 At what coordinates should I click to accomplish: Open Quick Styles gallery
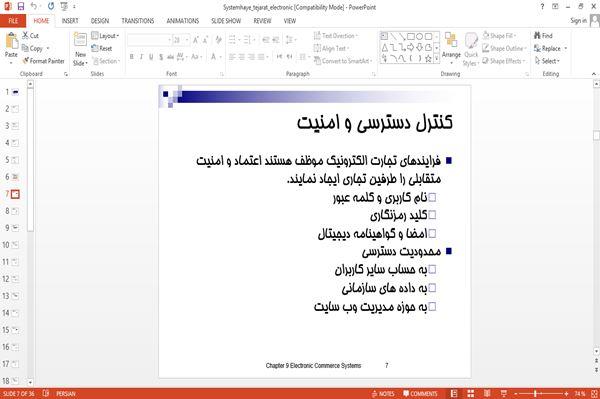[x=471, y=50]
